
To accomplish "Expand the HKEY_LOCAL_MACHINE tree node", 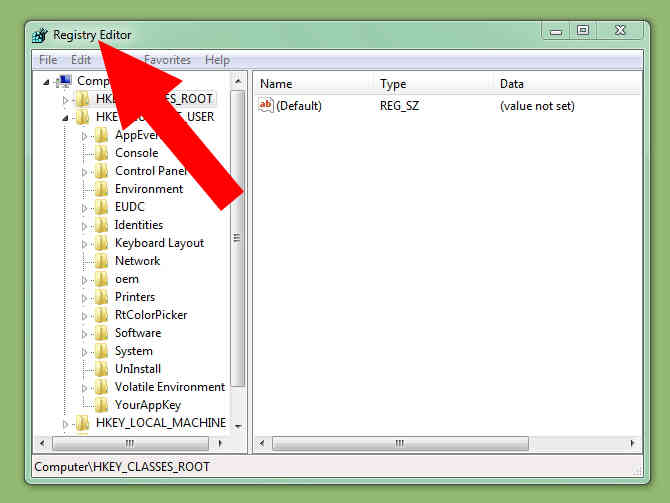I will click(66, 424).
